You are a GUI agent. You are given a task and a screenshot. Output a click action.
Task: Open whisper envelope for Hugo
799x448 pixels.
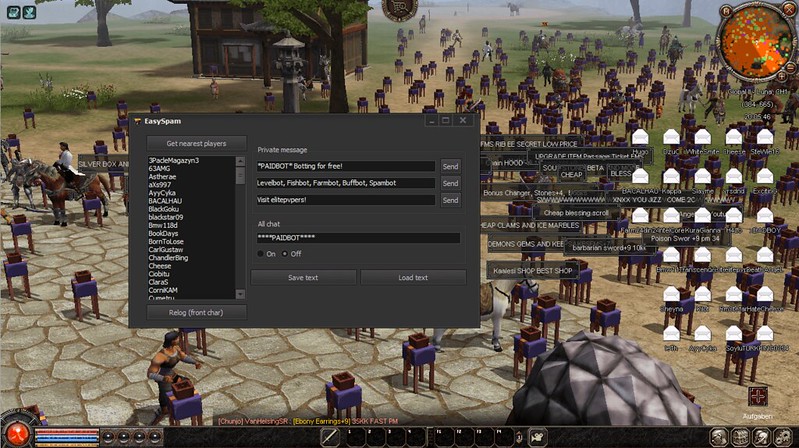click(640, 137)
